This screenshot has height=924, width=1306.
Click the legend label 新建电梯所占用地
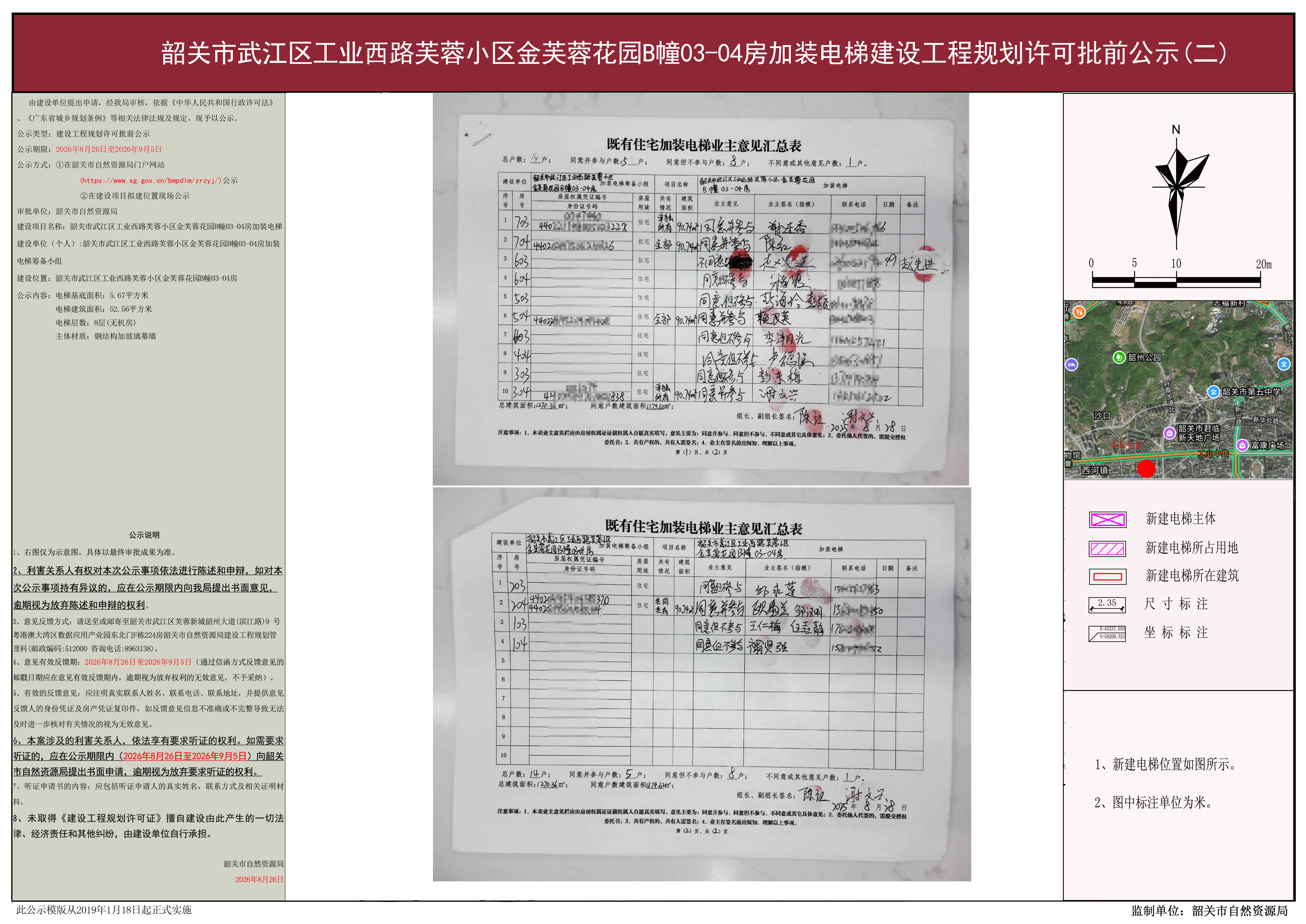pos(1192,548)
